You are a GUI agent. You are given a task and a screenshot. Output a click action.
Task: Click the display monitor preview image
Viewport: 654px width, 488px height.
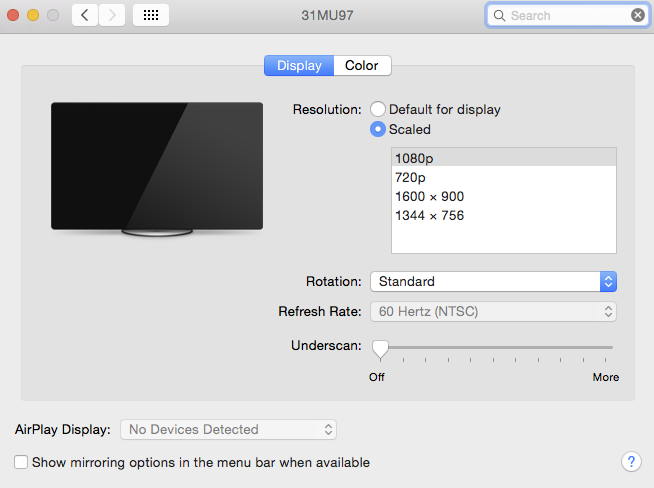tap(157, 169)
